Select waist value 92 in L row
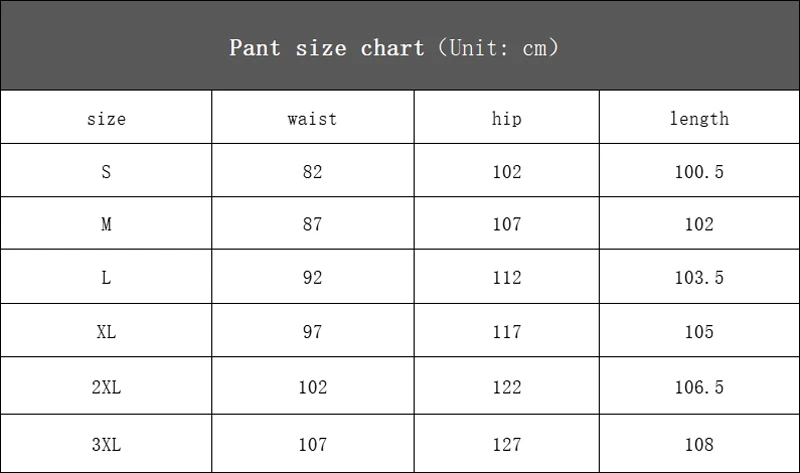 [312, 278]
